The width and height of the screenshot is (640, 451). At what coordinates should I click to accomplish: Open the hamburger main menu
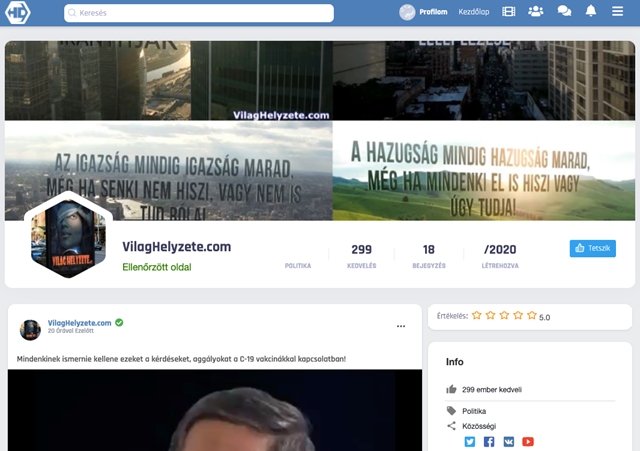pyautogui.click(x=618, y=11)
